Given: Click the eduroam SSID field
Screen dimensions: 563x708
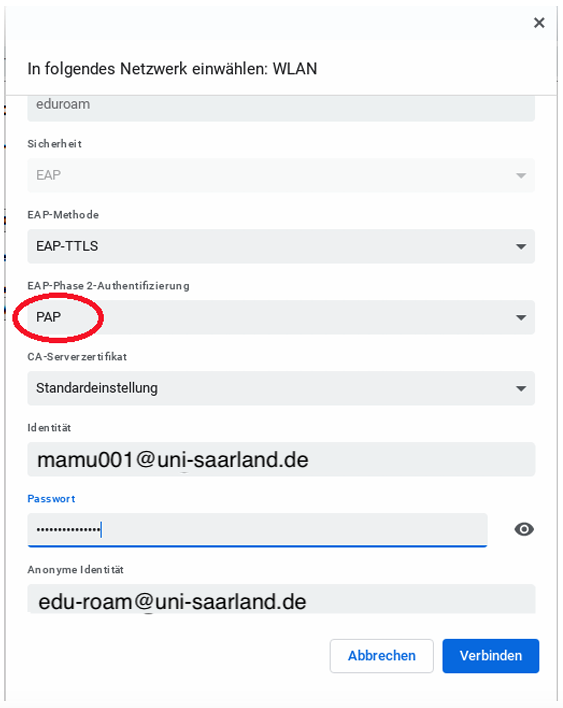Looking at the screenshot, I should coord(281,108).
